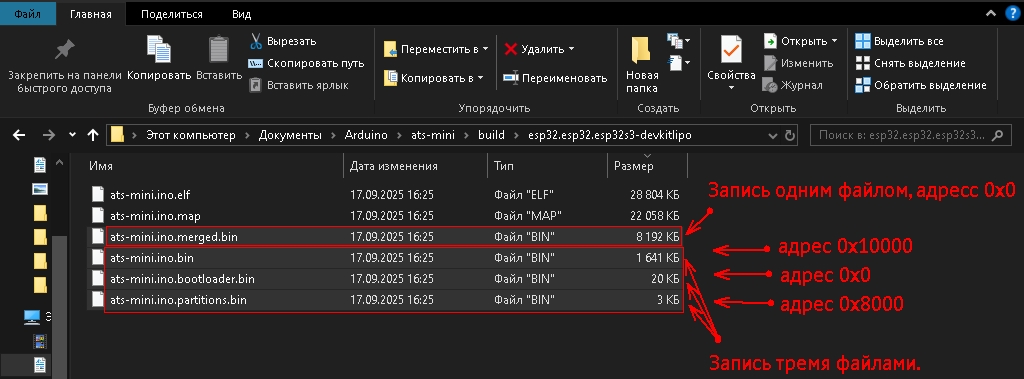Screen dimensions: 1024x379
Task: Open the Help question mark icon
Action: 1013,14
